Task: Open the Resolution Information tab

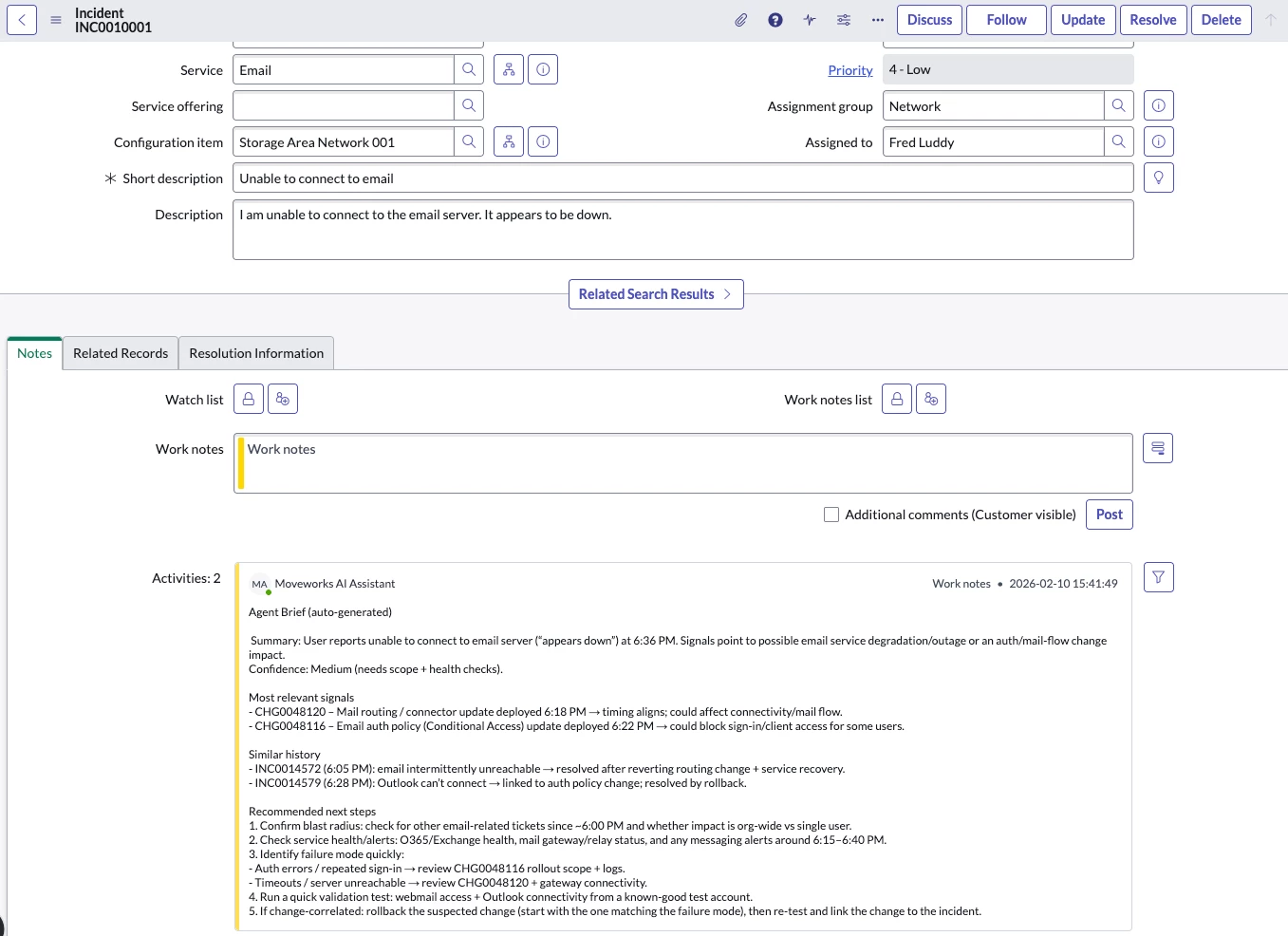Action: click(x=256, y=353)
